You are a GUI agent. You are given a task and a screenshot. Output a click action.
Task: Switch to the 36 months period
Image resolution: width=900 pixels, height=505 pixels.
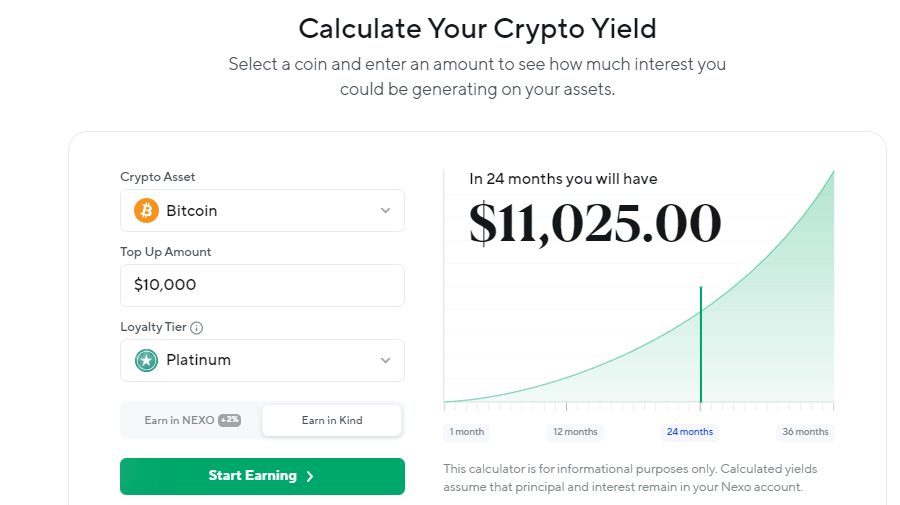pos(805,432)
